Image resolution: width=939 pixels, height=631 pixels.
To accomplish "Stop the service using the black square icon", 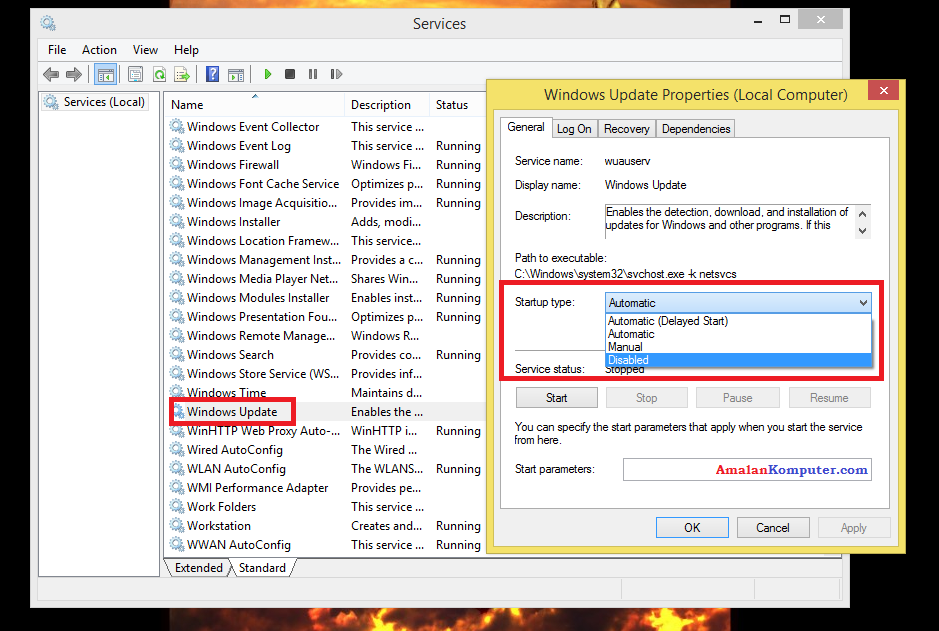I will pos(289,73).
